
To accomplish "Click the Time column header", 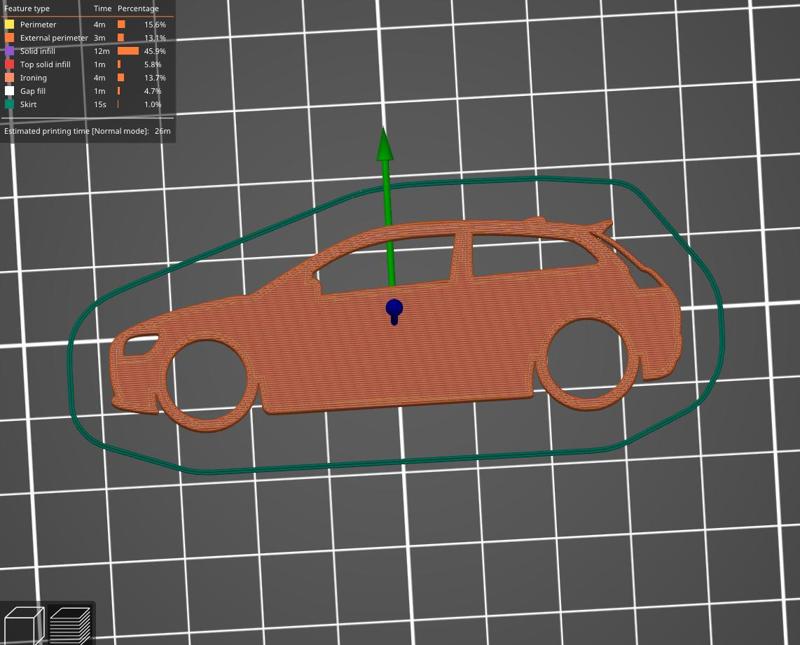I will [x=103, y=9].
